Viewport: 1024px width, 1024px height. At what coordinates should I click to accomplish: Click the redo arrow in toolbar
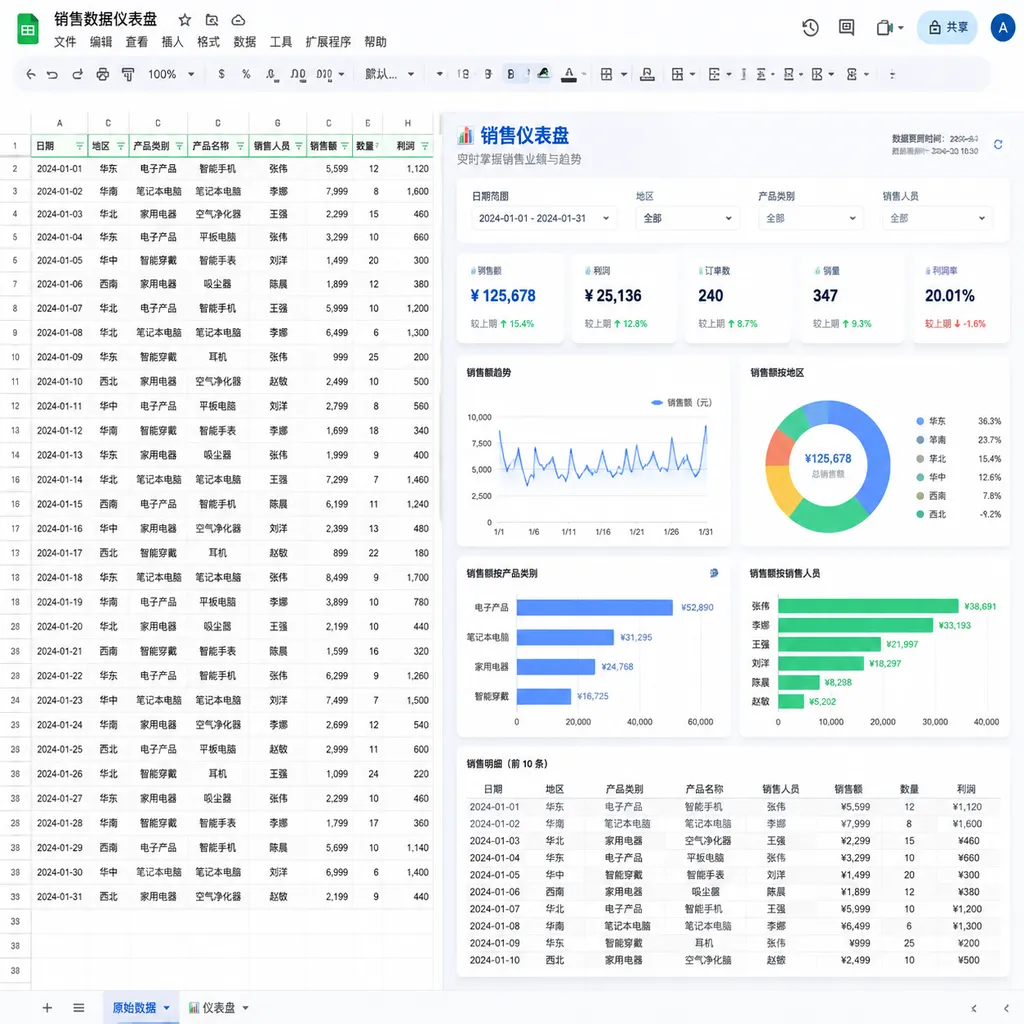[77, 74]
